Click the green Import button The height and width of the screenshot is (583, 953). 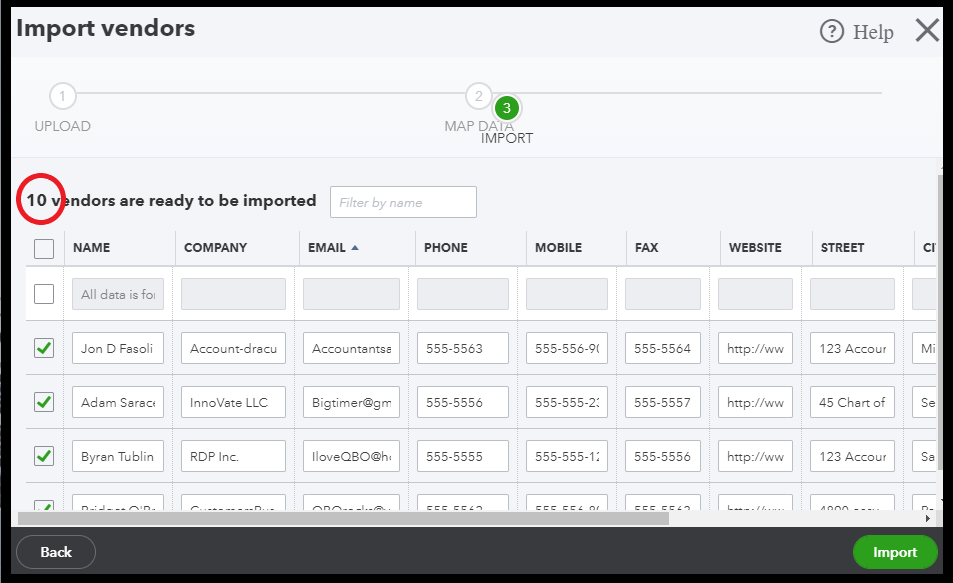click(x=894, y=551)
